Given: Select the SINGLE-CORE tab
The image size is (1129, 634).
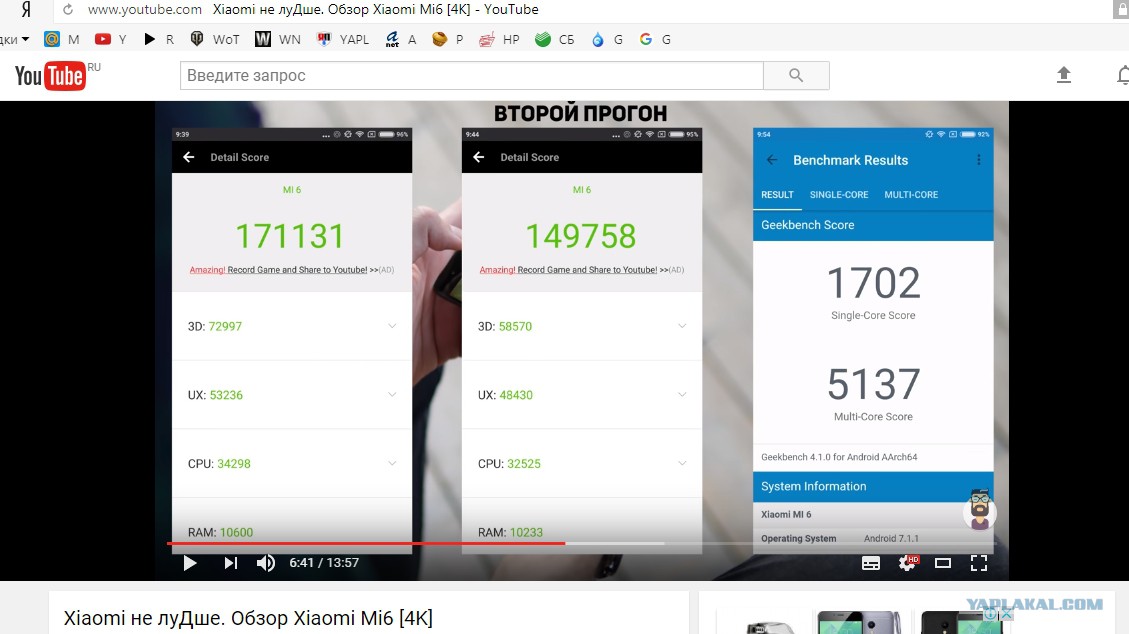Looking at the screenshot, I should pyautogui.click(x=839, y=194).
